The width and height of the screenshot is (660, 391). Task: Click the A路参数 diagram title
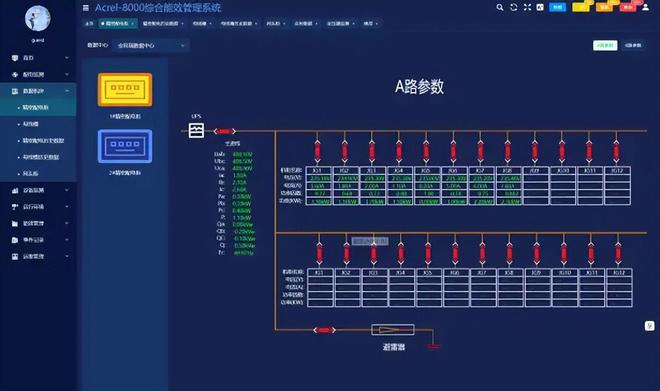coord(419,87)
